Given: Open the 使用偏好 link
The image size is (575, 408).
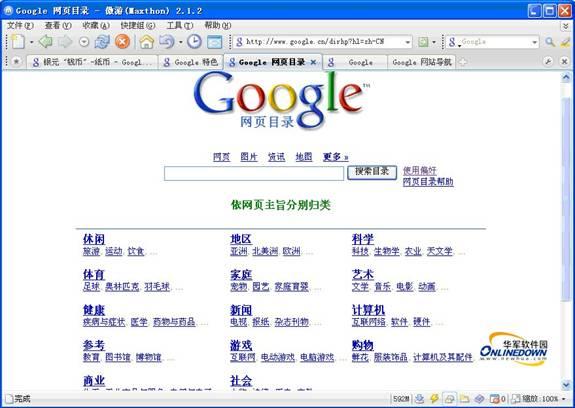Looking at the screenshot, I should click(x=420, y=170).
